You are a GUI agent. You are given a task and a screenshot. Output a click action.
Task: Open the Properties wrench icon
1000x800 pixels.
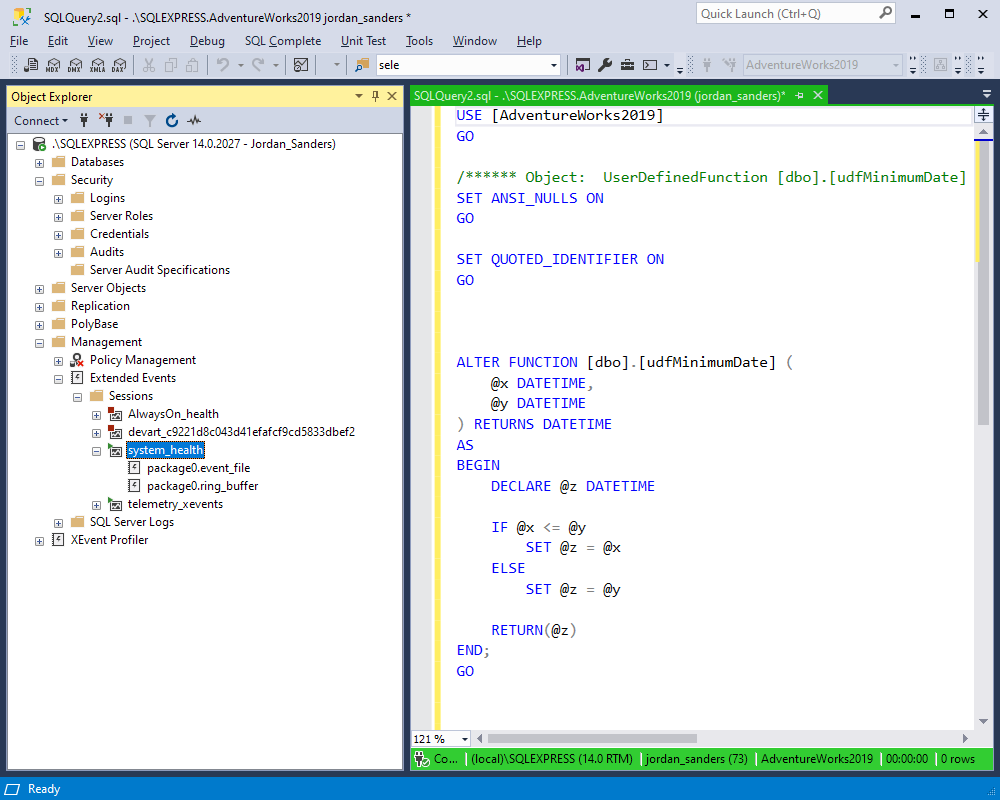click(x=605, y=65)
